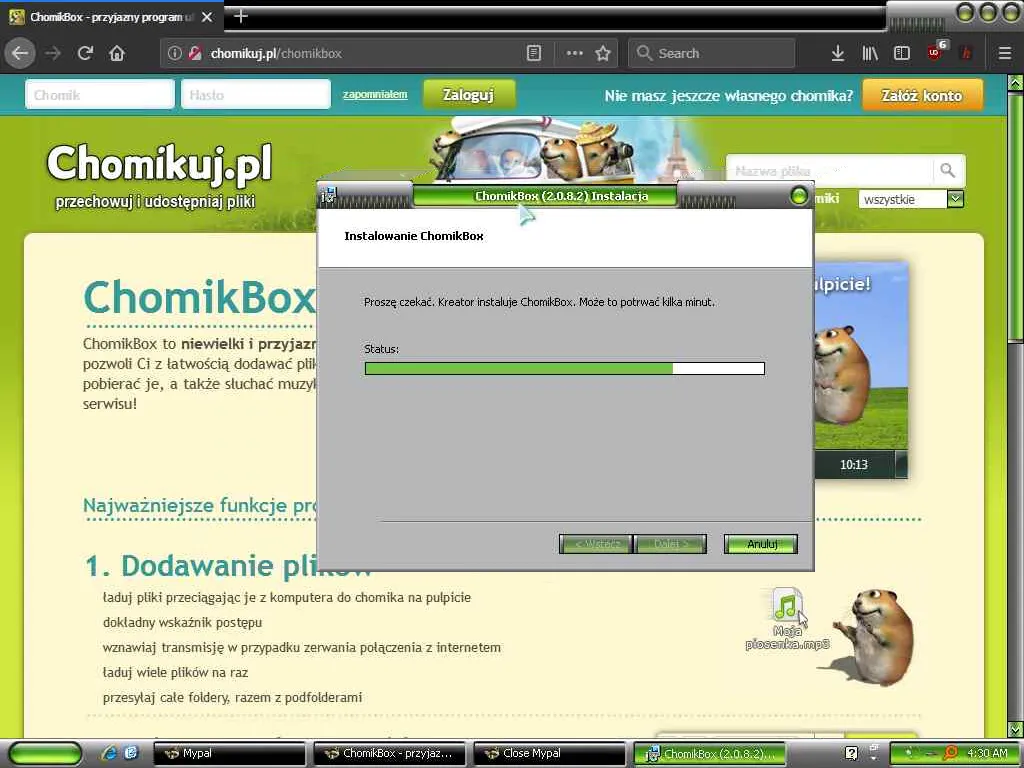Follow the zapomniałem link
Viewport: 1024px width, 768px height.
point(375,95)
